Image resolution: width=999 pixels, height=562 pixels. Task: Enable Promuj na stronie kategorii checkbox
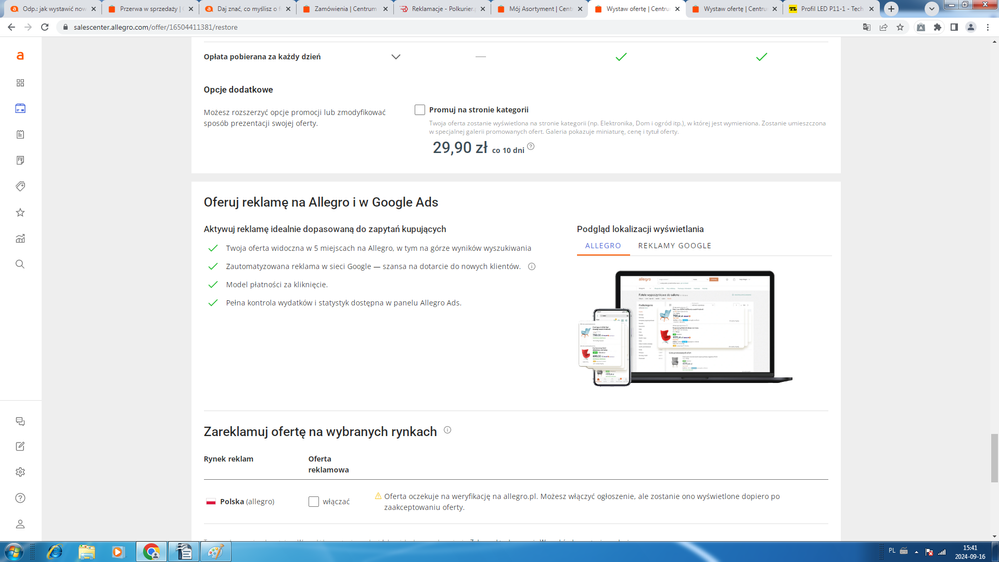[x=419, y=110]
